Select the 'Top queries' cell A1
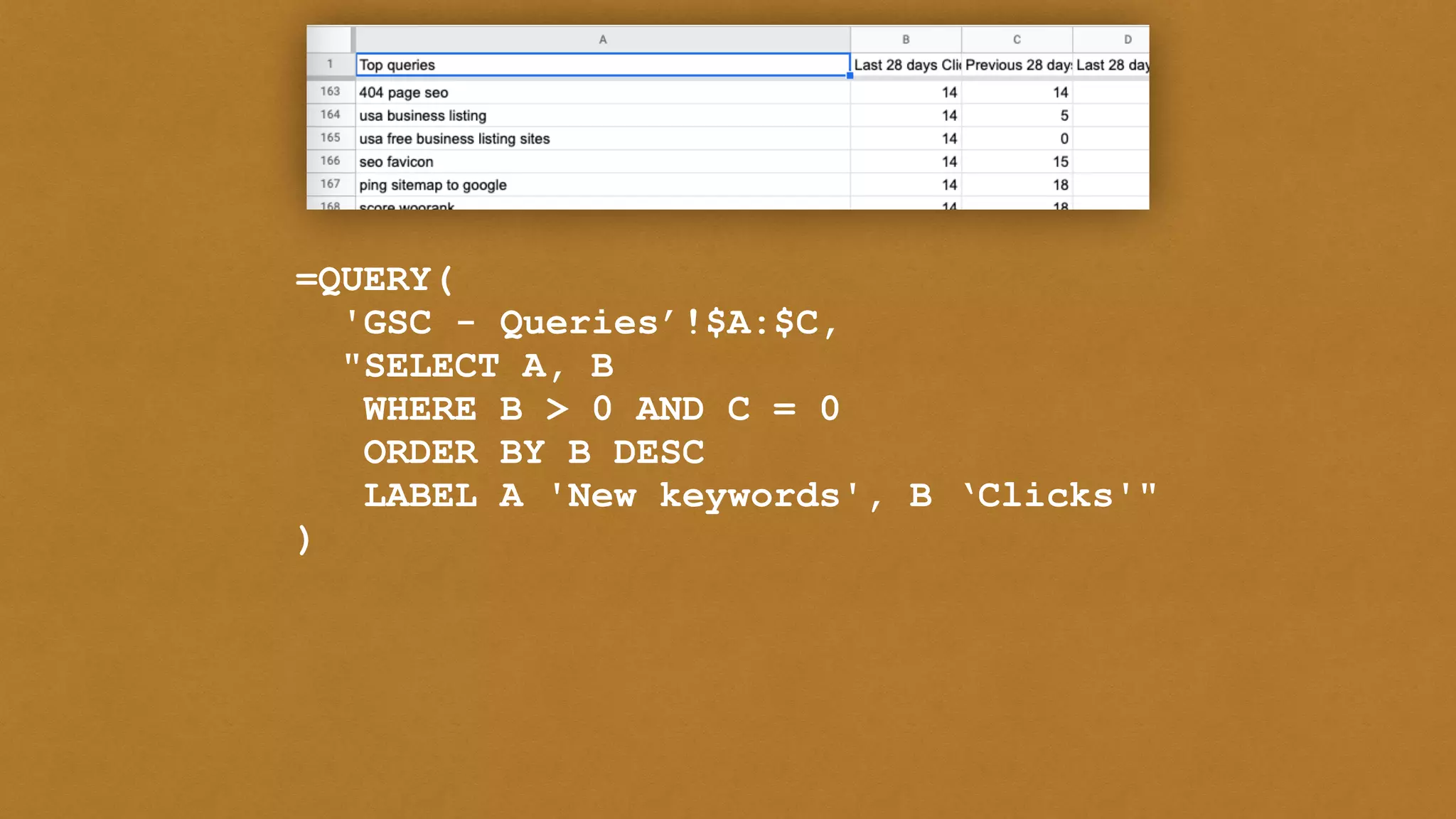Viewport: 1456px width, 819px height. [602, 65]
